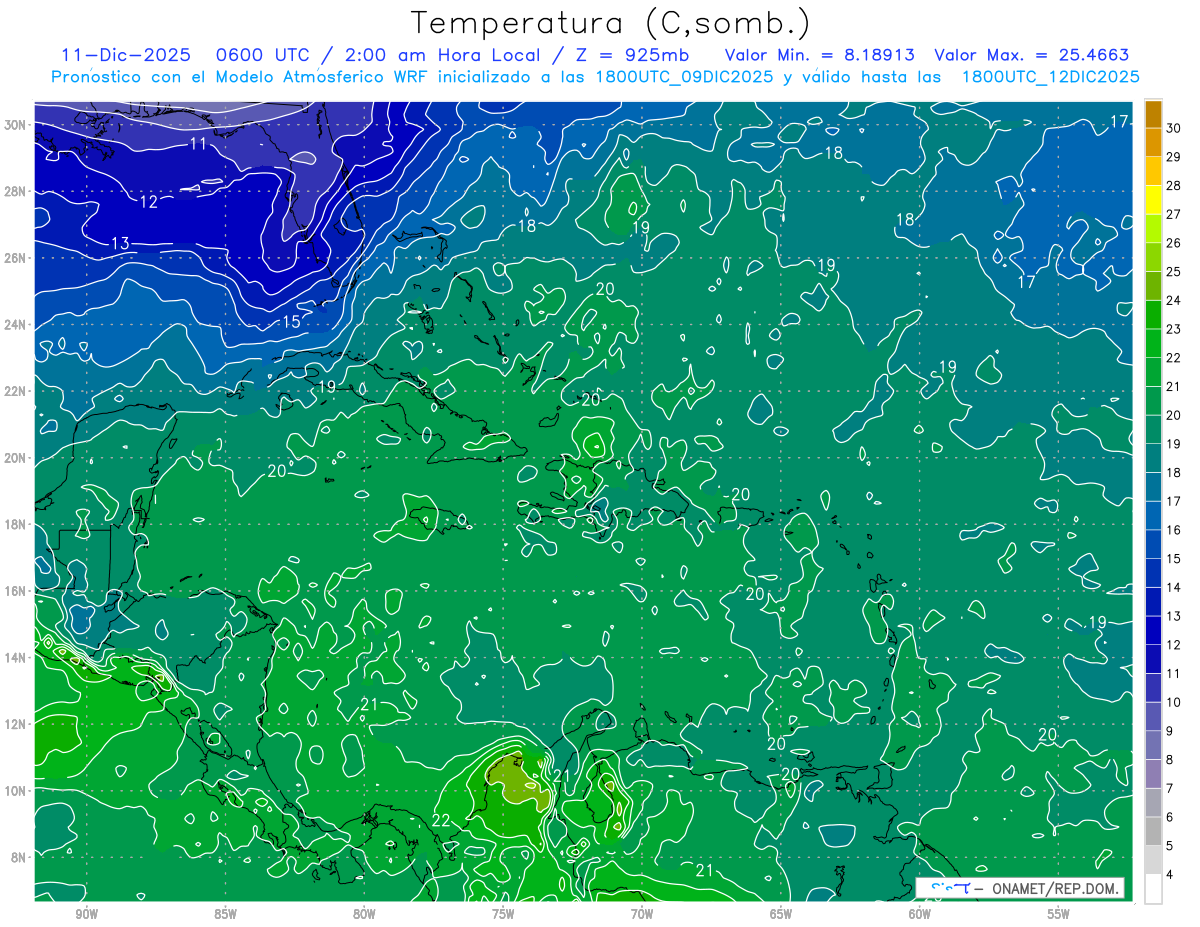1200x927 pixels.
Task: Click the '26N' latitude axis label
Action: click(x=16, y=258)
